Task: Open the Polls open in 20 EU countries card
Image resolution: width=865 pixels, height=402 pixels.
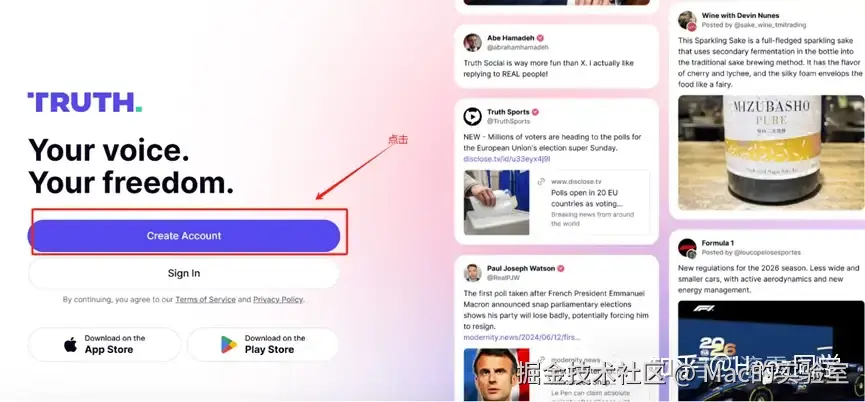Action: point(590,202)
